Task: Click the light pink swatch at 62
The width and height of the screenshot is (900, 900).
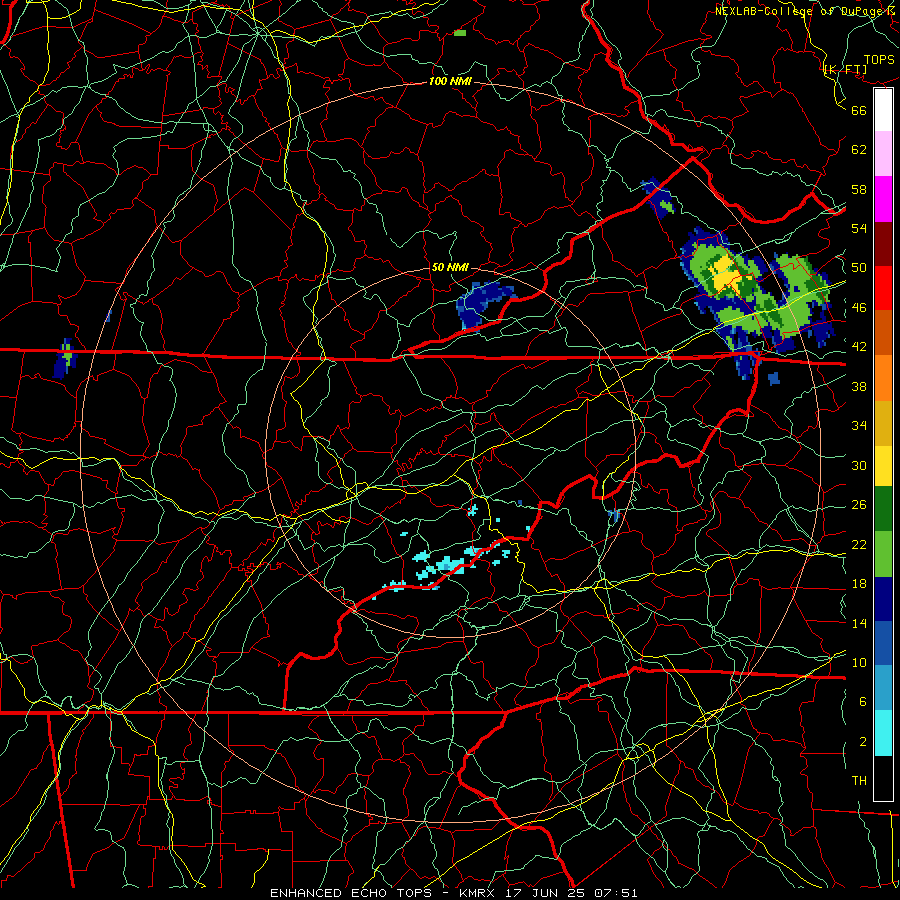Action: (x=883, y=154)
